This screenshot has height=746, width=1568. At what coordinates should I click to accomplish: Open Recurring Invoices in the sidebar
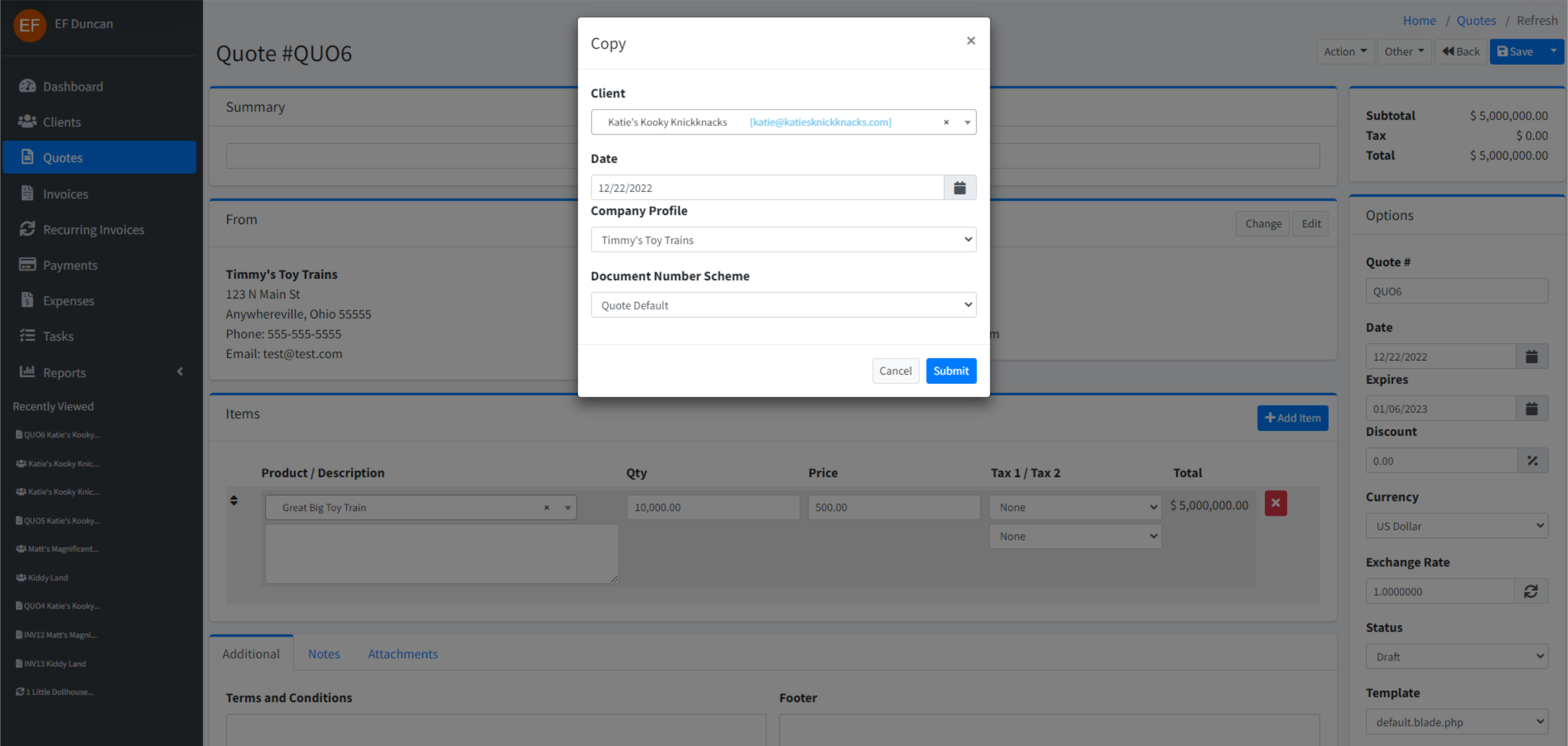click(93, 229)
